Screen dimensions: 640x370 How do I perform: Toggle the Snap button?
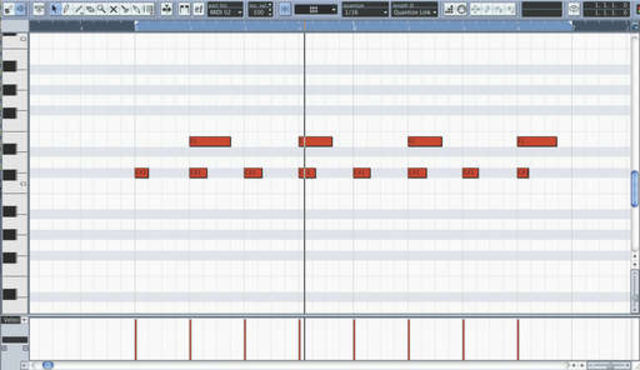click(285, 9)
